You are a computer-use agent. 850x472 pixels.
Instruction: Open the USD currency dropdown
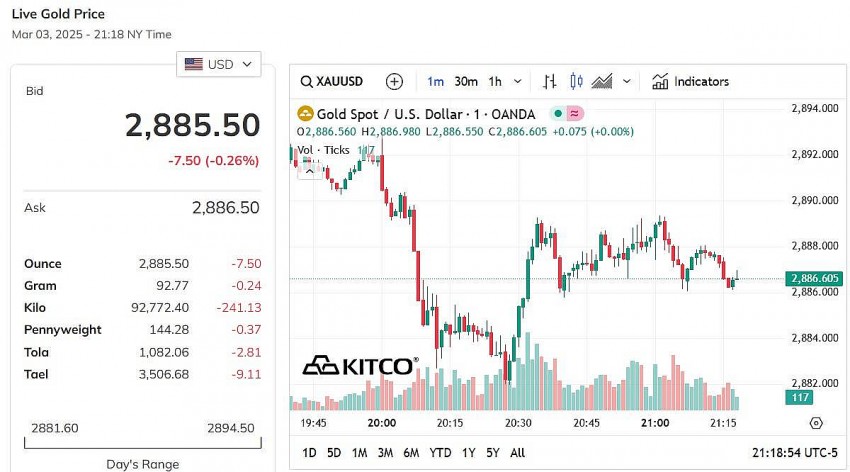(x=219, y=64)
